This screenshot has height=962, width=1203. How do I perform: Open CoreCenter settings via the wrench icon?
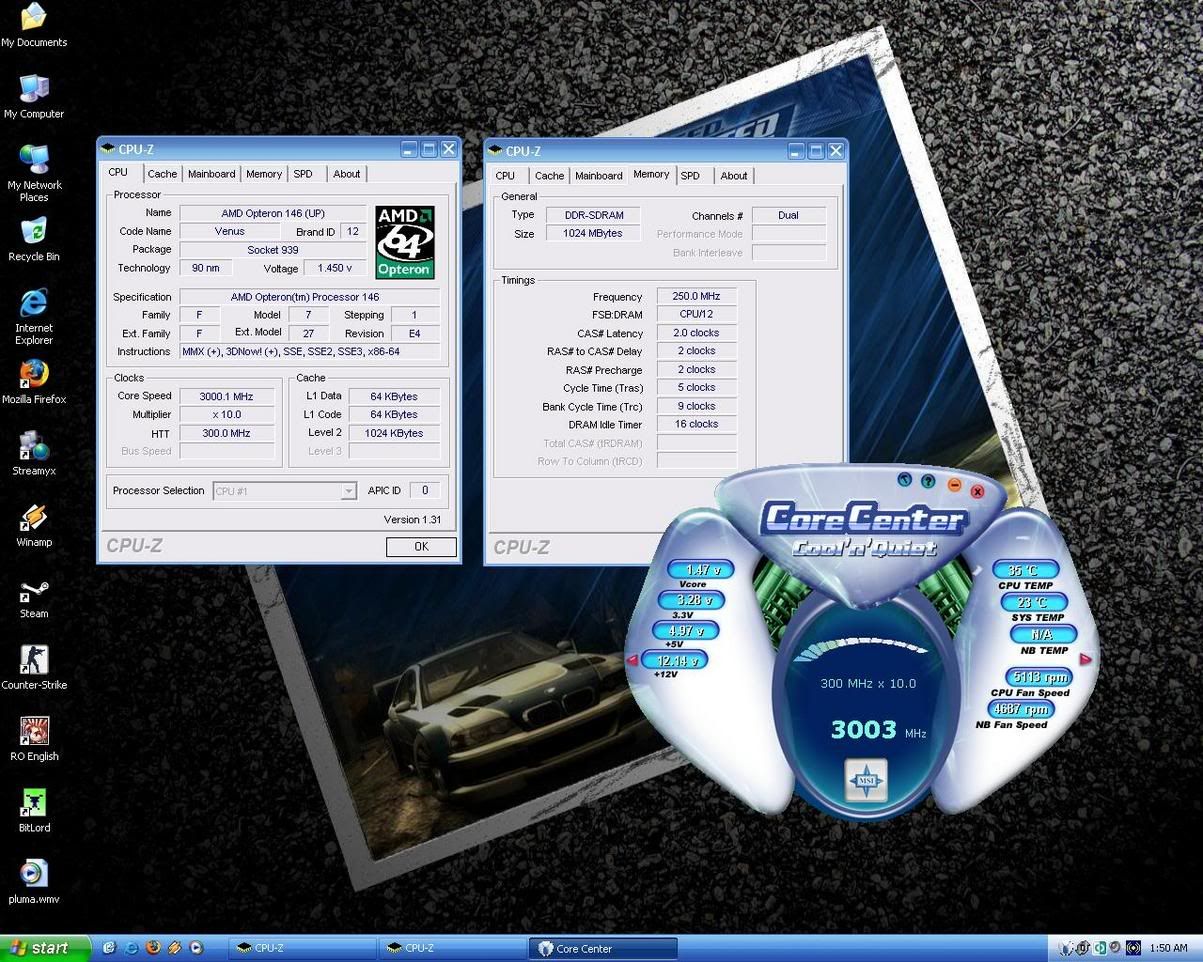[x=904, y=482]
